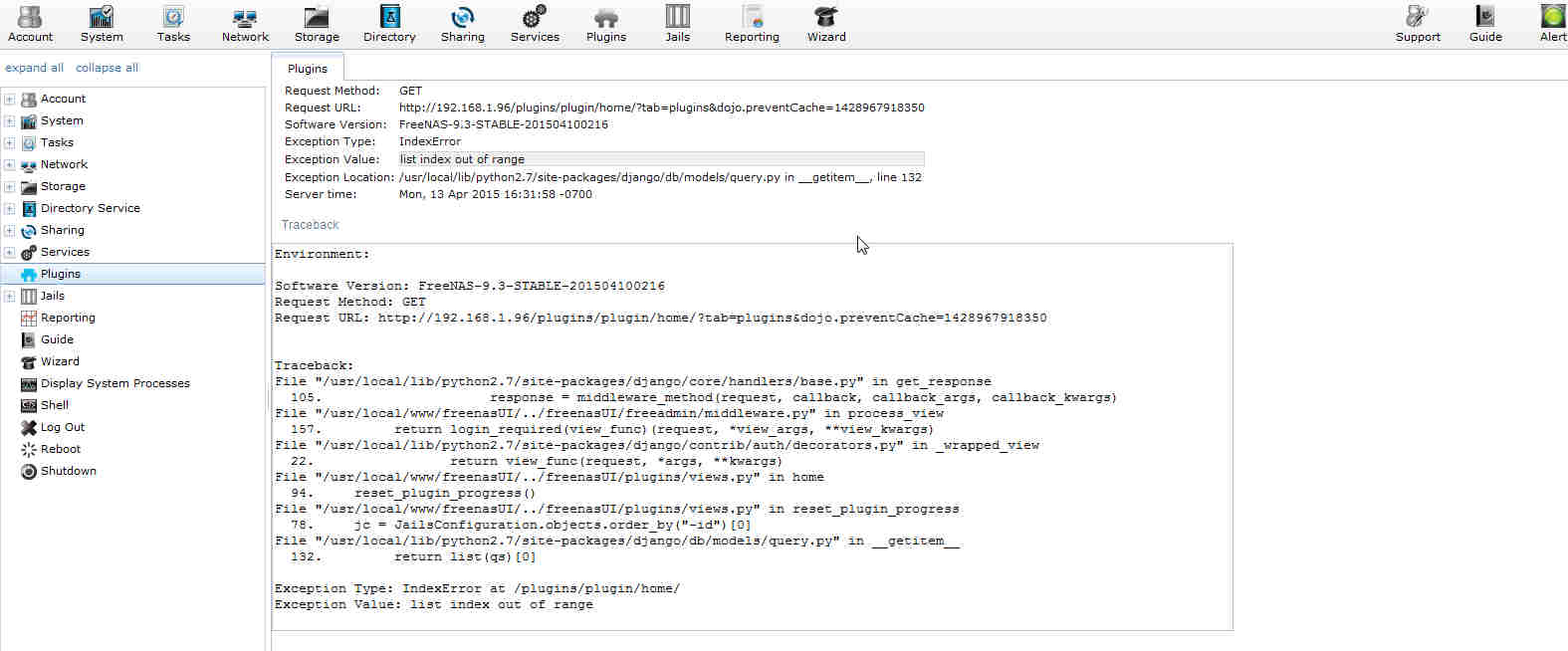Open Plugins in the top toolbar
This screenshot has width=1568, height=651.
point(606,24)
